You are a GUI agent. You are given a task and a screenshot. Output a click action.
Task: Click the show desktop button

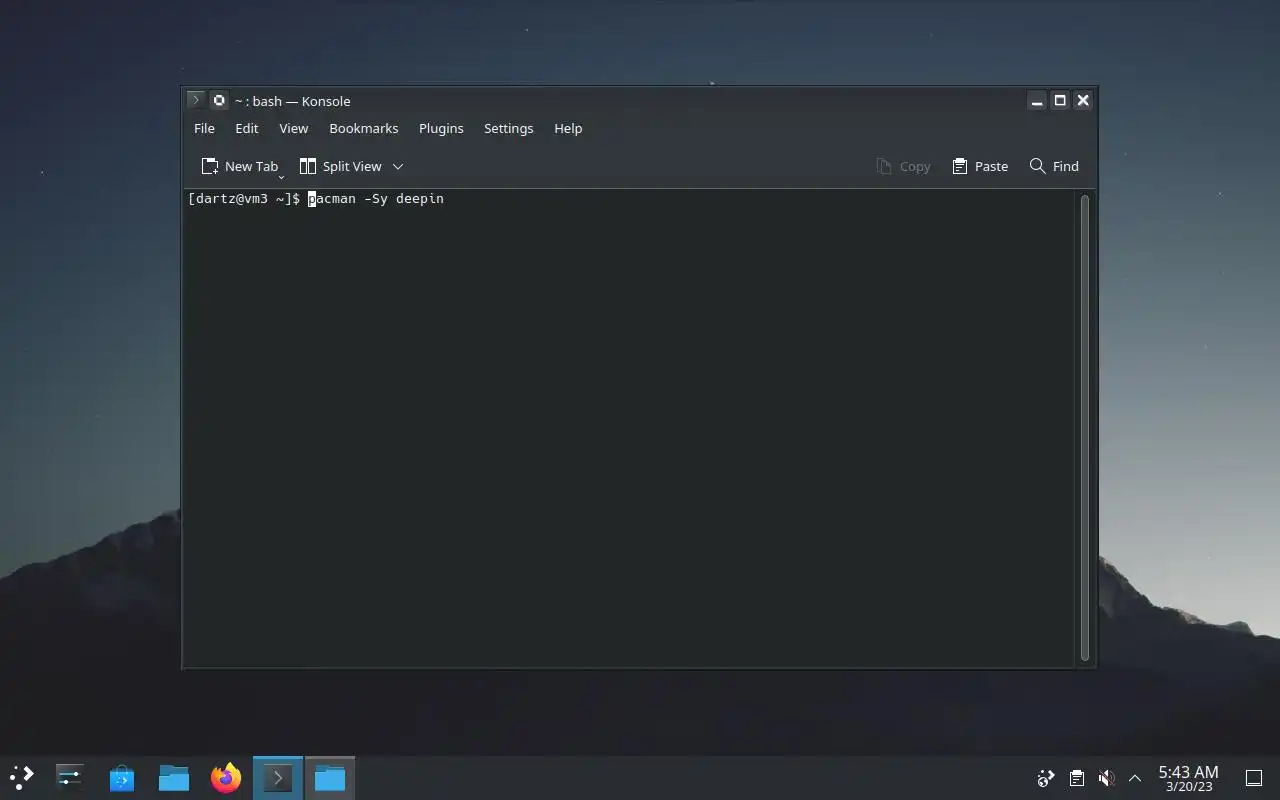point(1254,778)
